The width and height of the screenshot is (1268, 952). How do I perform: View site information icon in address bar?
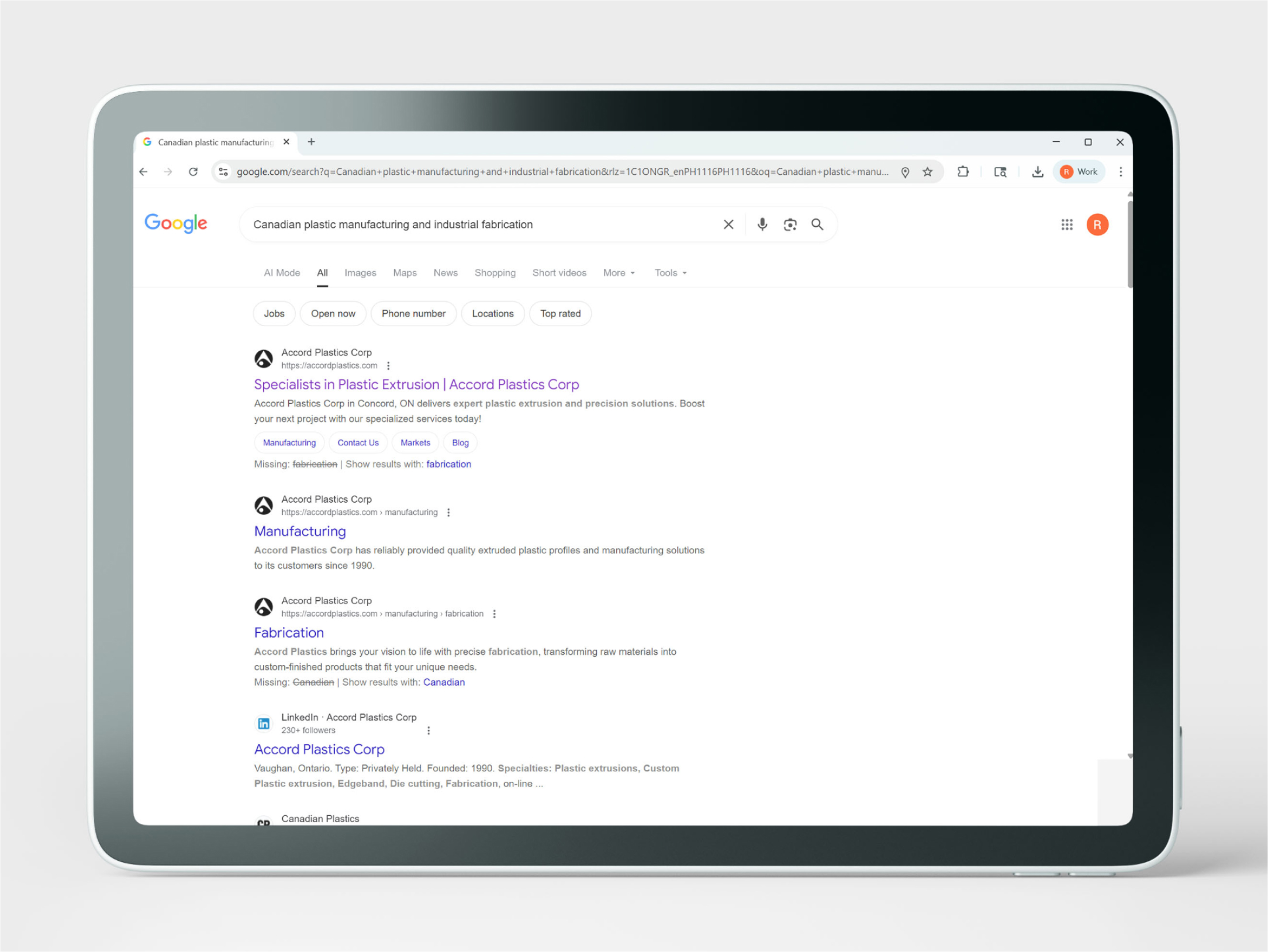(x=223, y=172)
